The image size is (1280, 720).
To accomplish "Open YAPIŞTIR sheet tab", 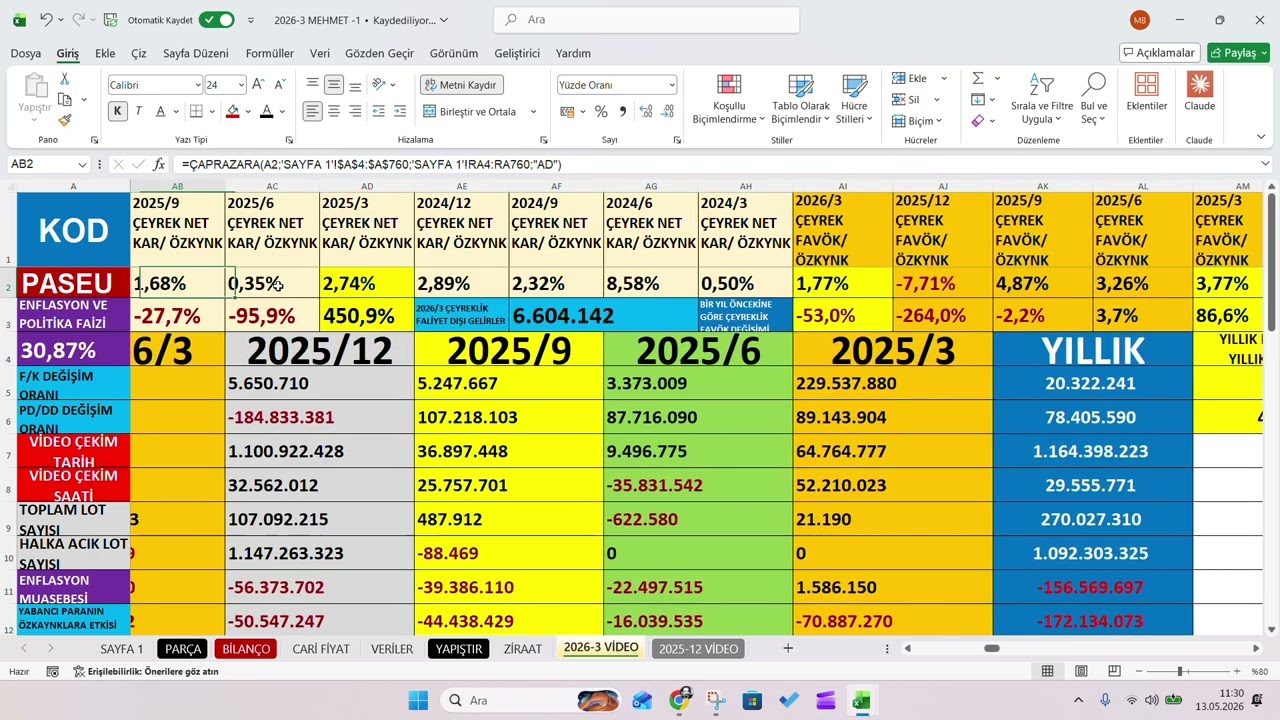I will tap(459, 649).
